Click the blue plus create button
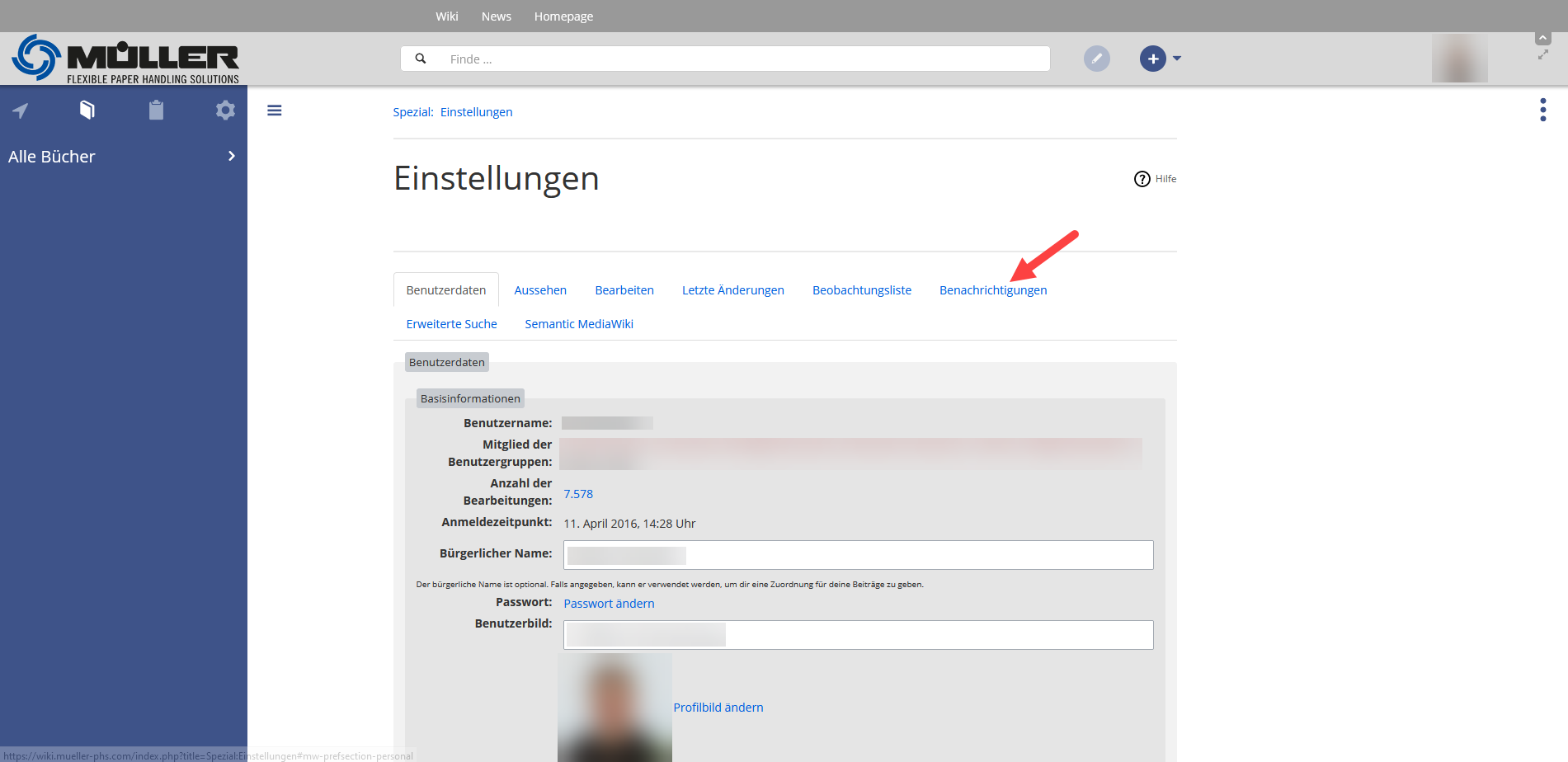The width and height of the screenshot is (1568, 762). click(1152, 59)
